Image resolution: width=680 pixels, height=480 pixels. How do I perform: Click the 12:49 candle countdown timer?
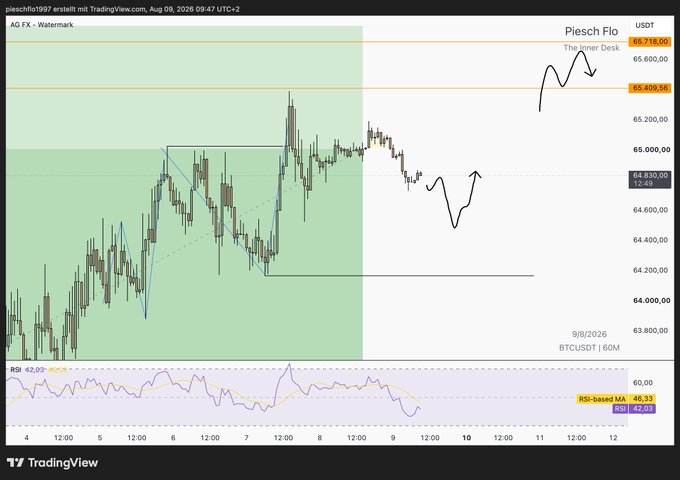click(x=643, y=184)
